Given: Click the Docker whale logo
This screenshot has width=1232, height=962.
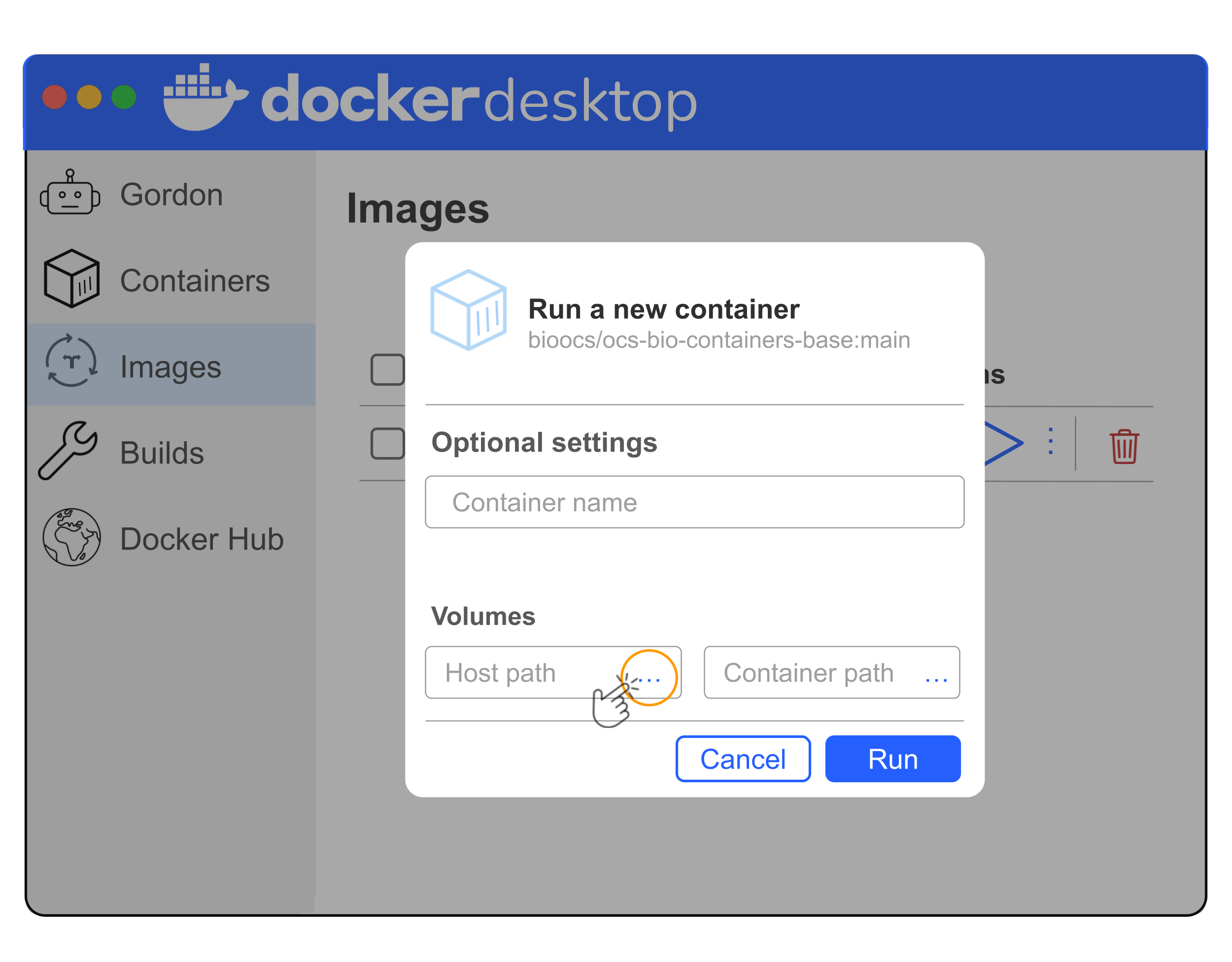Looking at the screenshot, I should pos(205,97).
